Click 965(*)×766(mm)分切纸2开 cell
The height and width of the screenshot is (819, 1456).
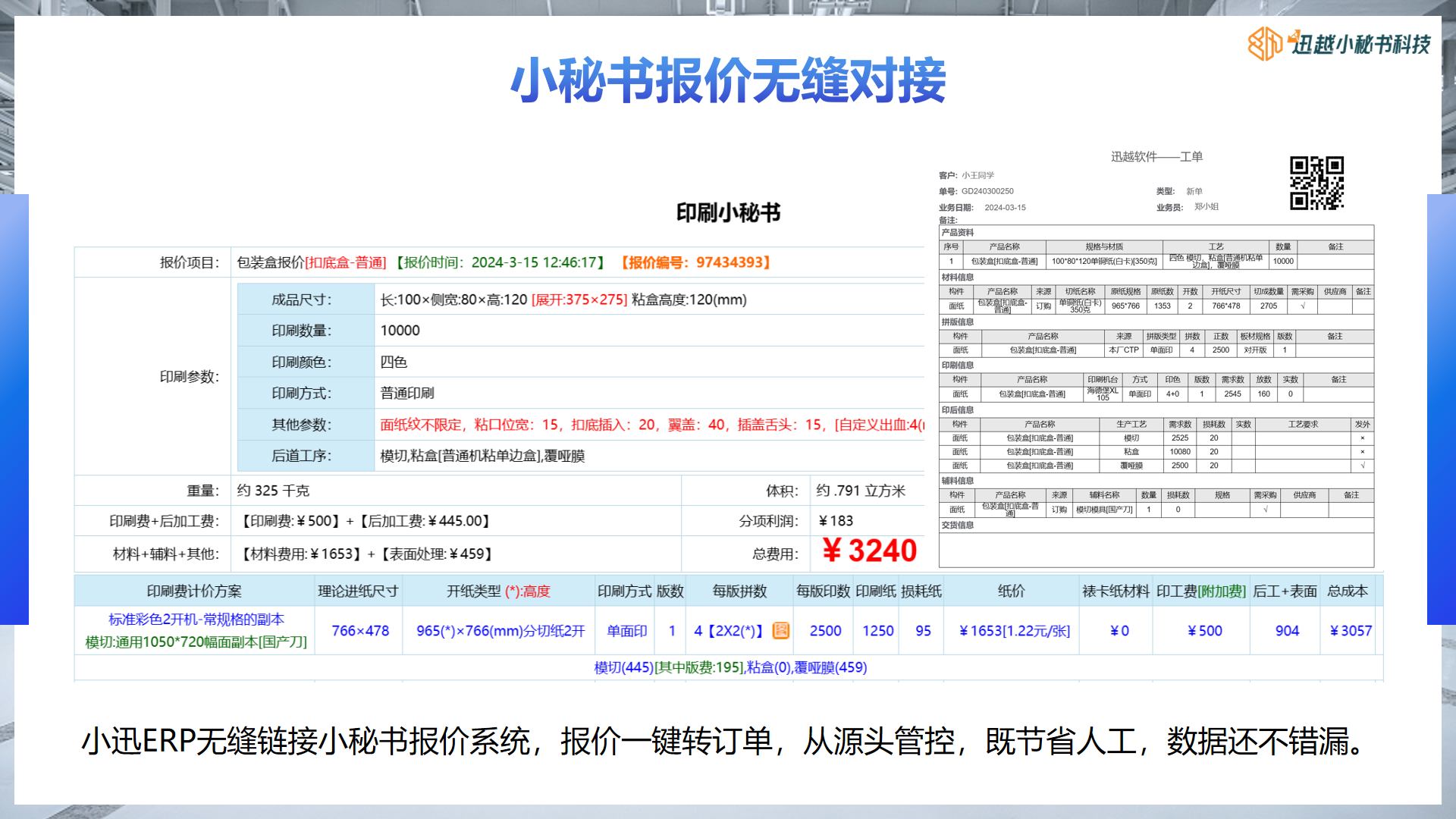pyautogui.click(x=500, y=631)
